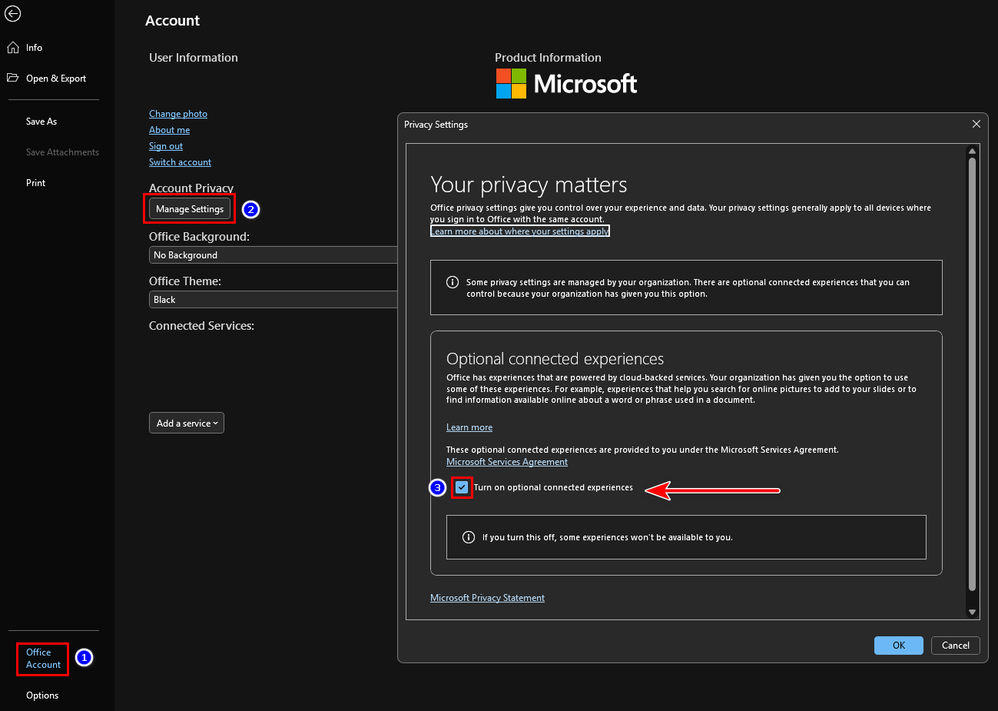Image resolution: width=998 pixels, height=711 pixels.
Task: Open the Info page
Action: 33,48
